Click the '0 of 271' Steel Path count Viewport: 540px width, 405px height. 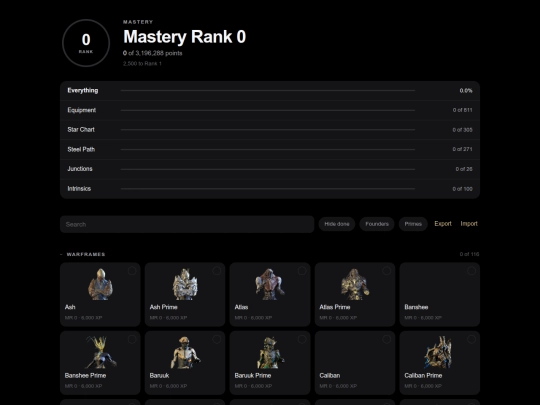click(x=463, y=149)
